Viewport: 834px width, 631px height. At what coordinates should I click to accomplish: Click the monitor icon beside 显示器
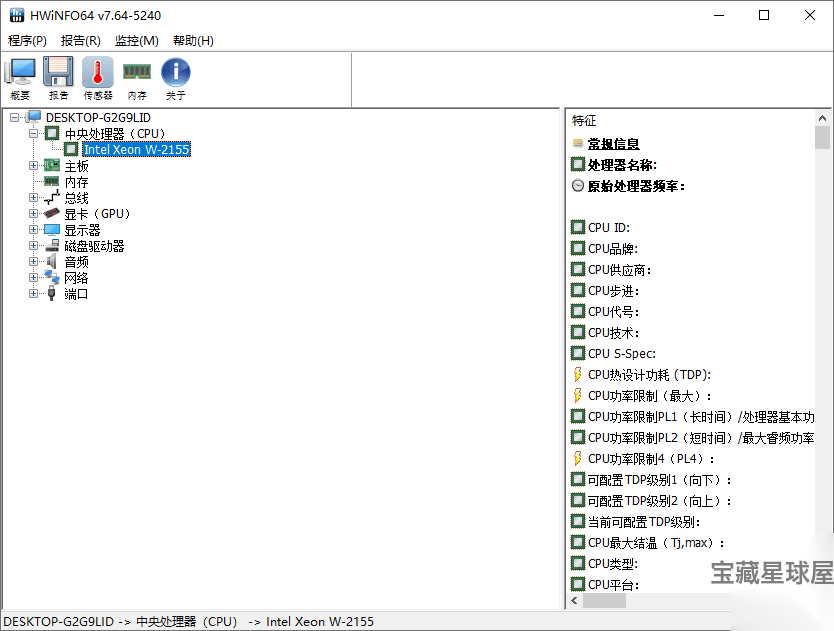pyautogui.click(x=52, y=230)
